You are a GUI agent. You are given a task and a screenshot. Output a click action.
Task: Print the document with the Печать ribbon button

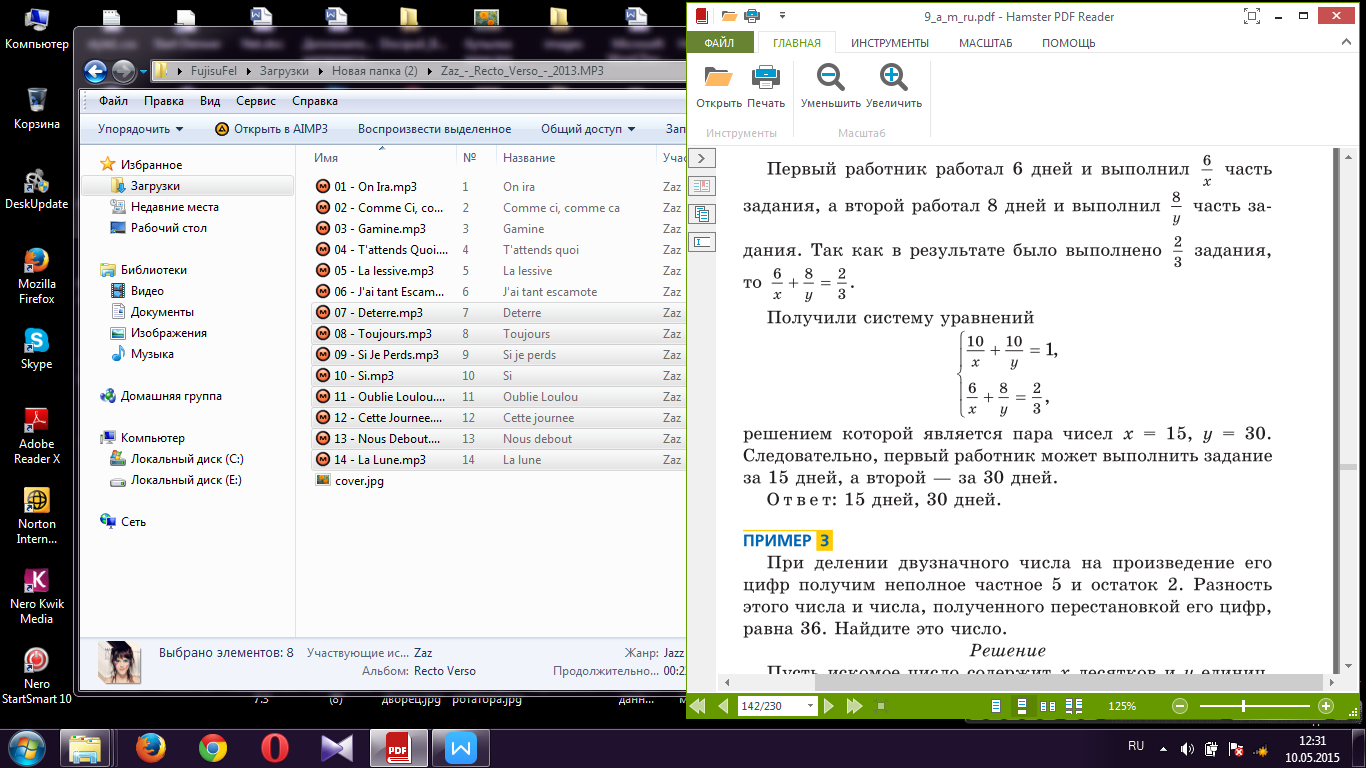click(766, 86)
